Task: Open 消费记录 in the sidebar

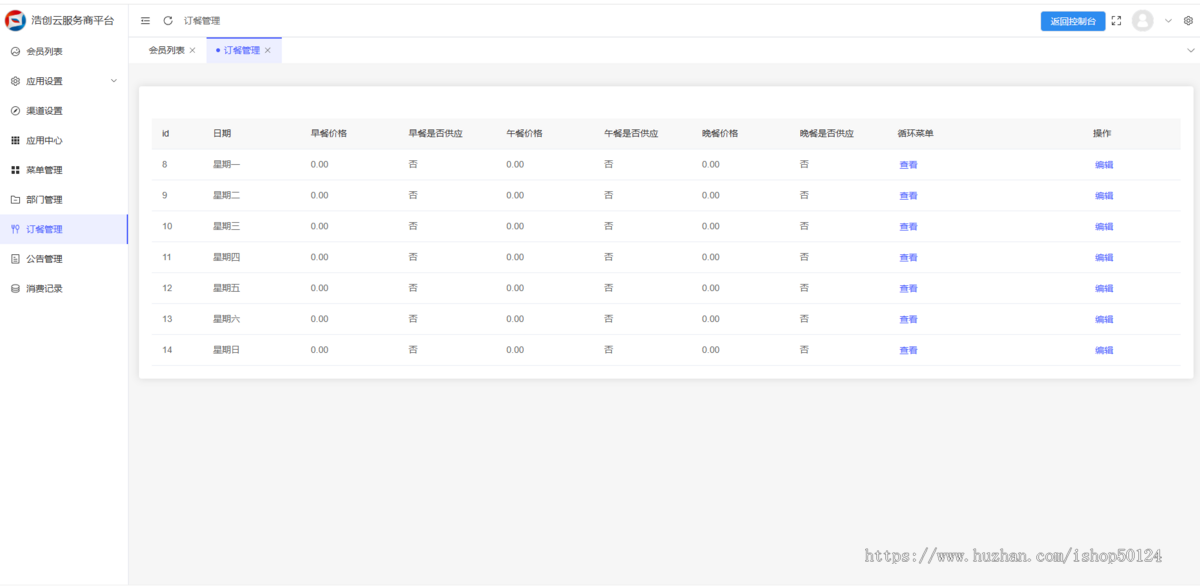Action: coord(44,289)
